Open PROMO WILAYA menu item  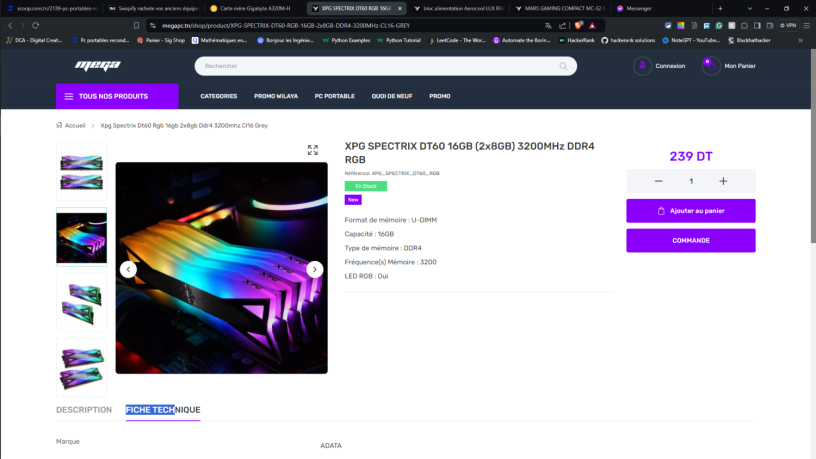click(x=276, y=96)
